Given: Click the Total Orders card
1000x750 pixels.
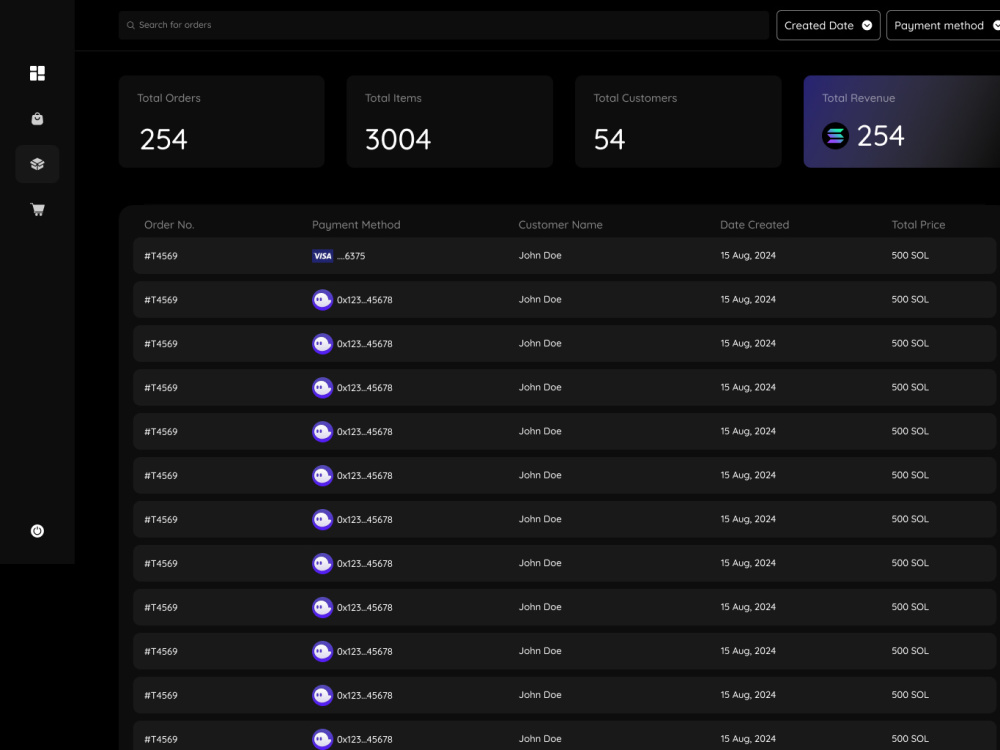Looking at the screenshot, I should pos(221,122).
